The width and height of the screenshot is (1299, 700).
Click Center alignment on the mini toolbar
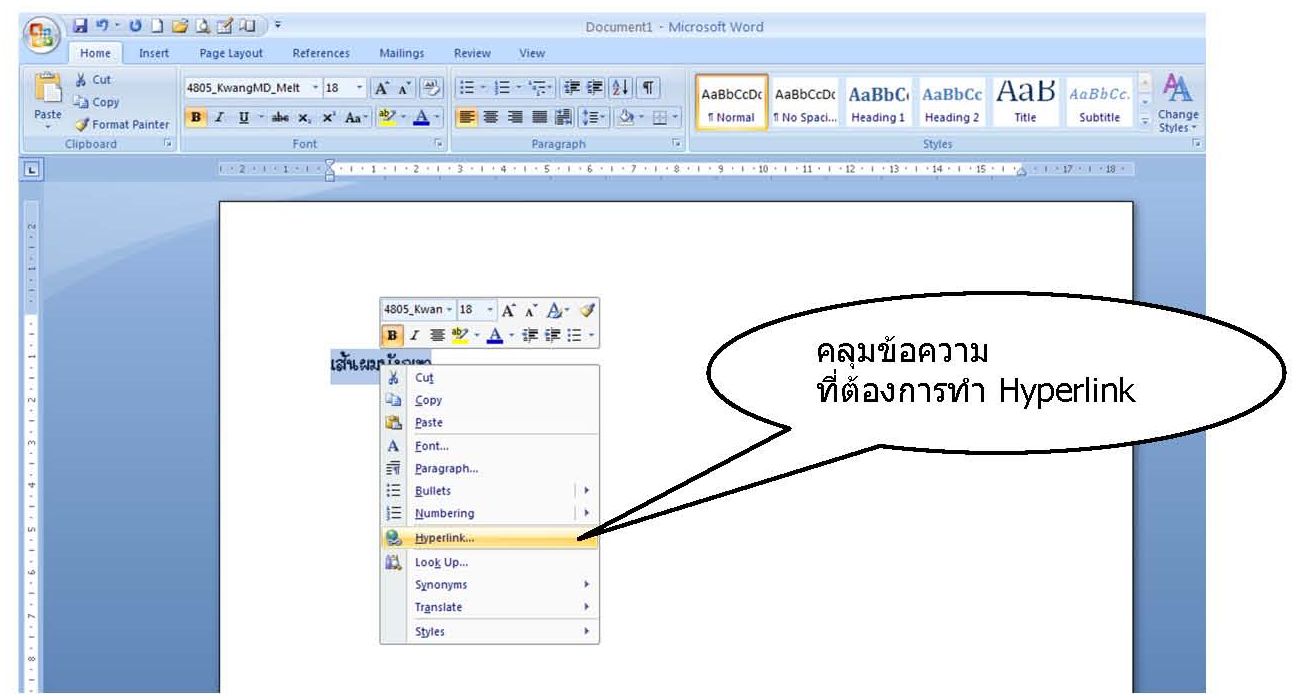pyautogui.click(x=438, y=333)
